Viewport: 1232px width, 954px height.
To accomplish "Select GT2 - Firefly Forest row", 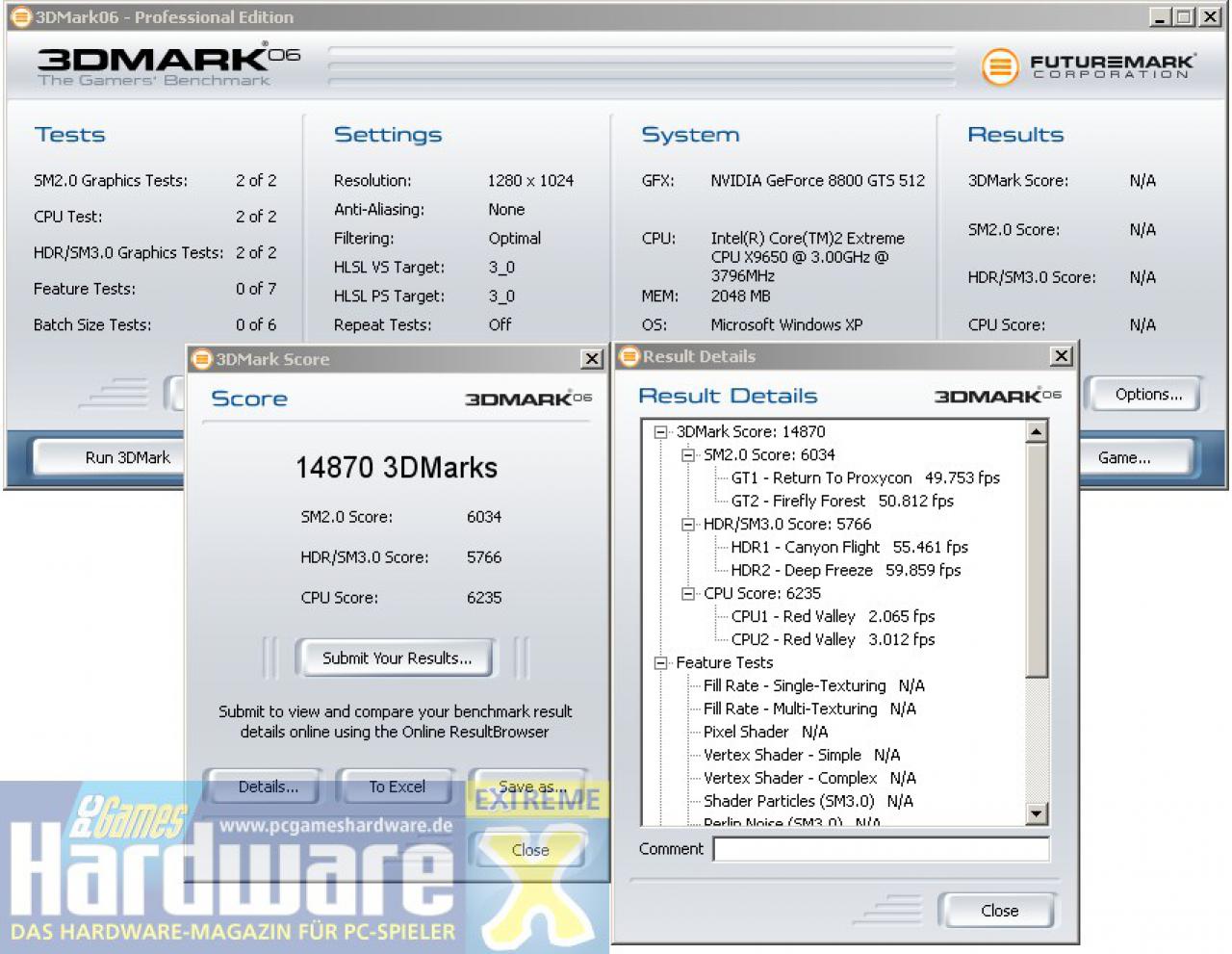I will pos(842,502).
